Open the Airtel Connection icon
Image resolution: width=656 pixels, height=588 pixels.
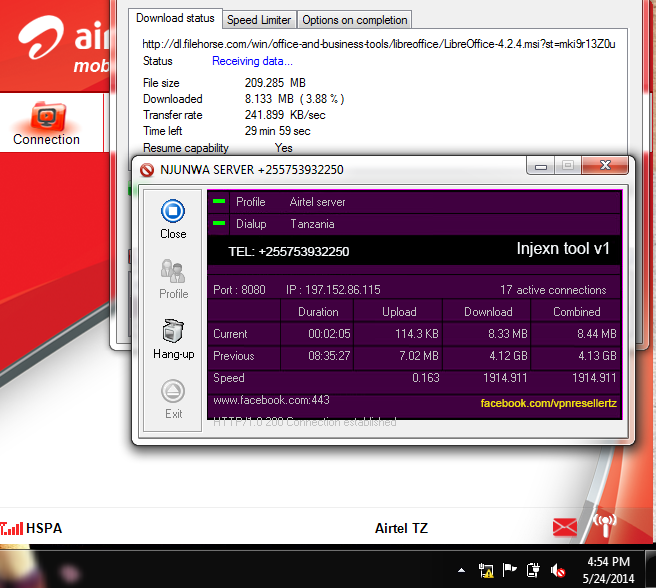[x=46, y=118]
